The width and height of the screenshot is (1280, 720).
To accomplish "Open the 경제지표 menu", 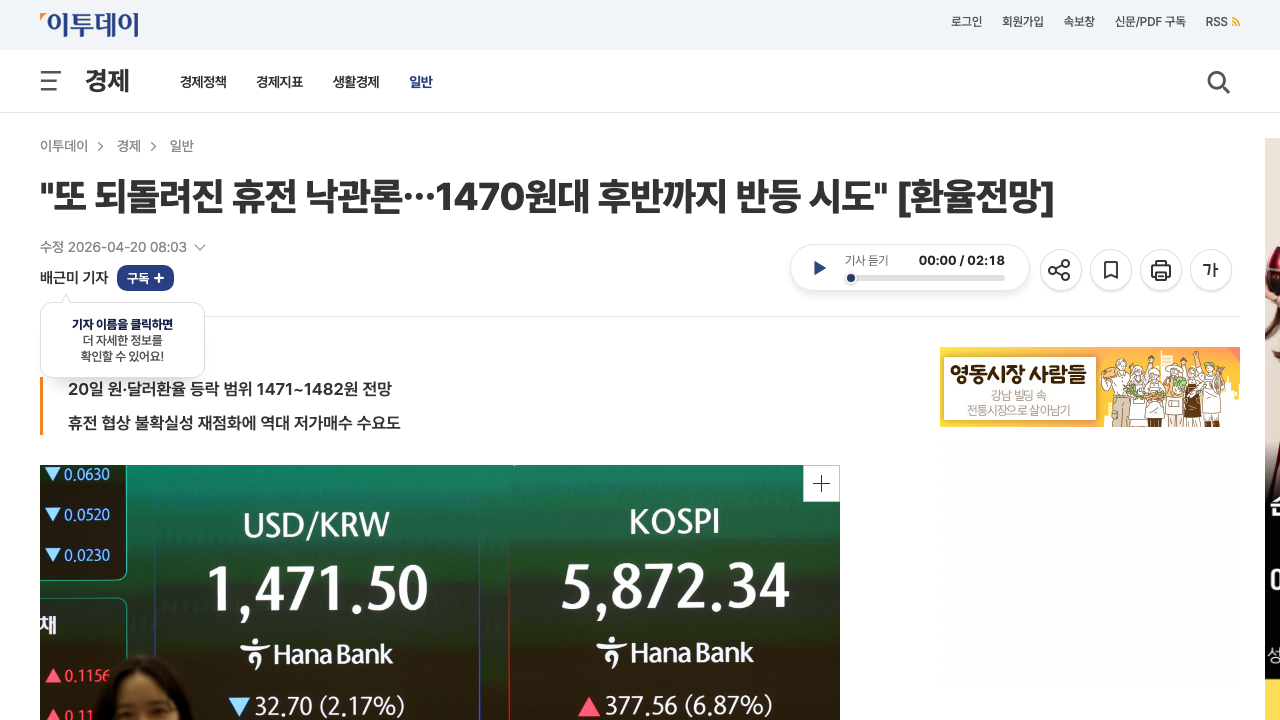I will click(x=279, y=82).
